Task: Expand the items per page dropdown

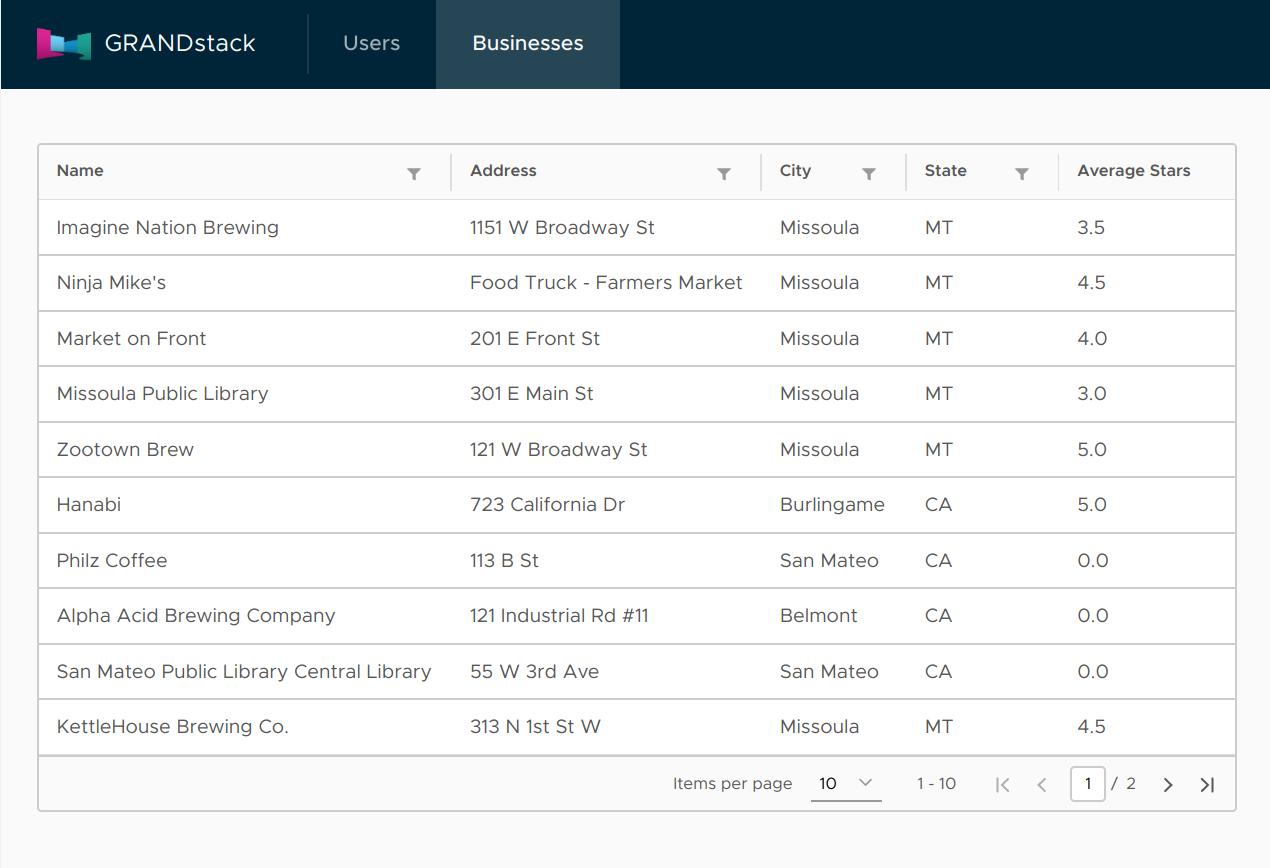Action: click(x=846, y=784)
